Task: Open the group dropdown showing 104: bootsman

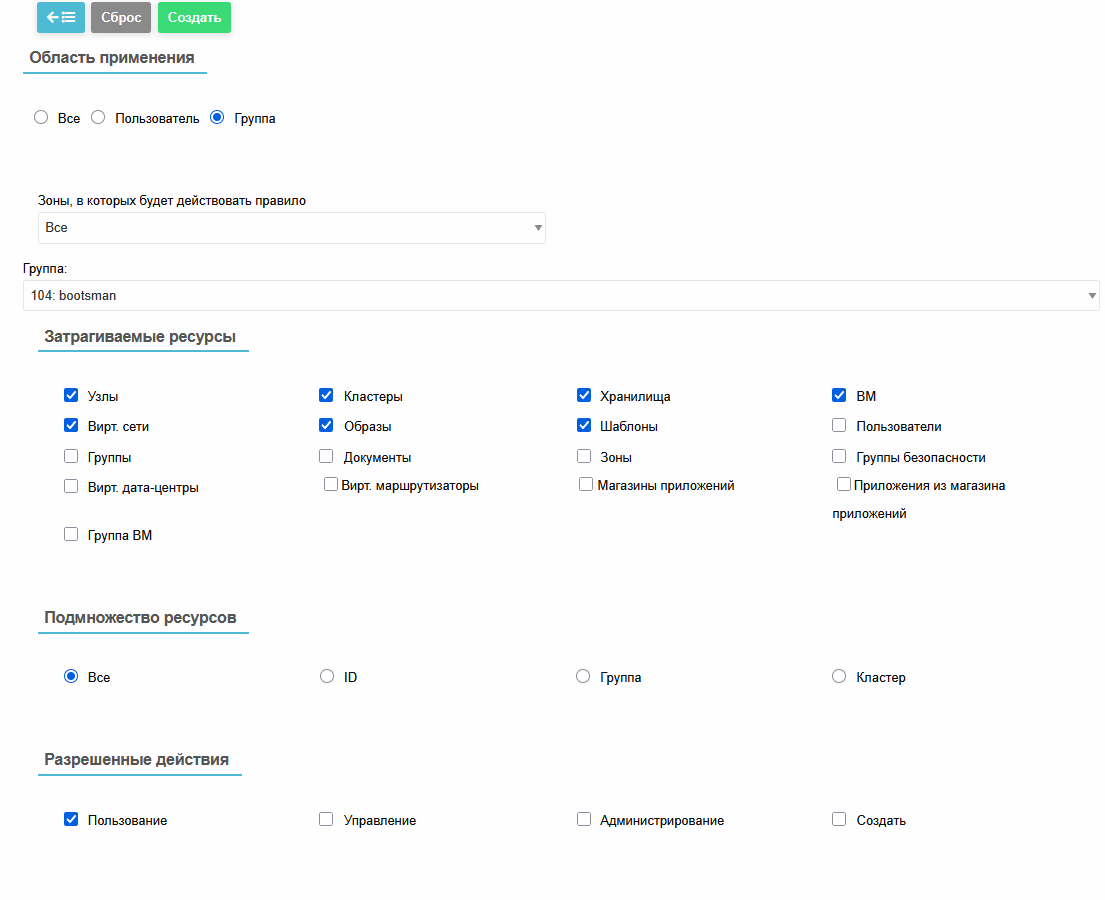Action: tap(561, 295)
